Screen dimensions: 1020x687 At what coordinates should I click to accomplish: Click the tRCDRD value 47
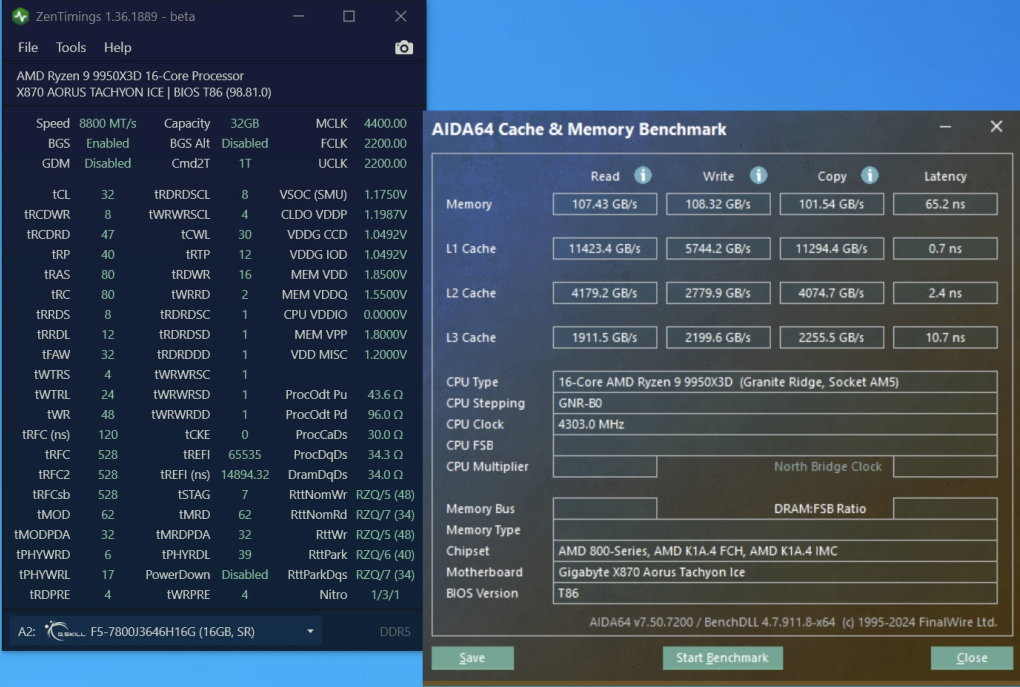point(107,234)
